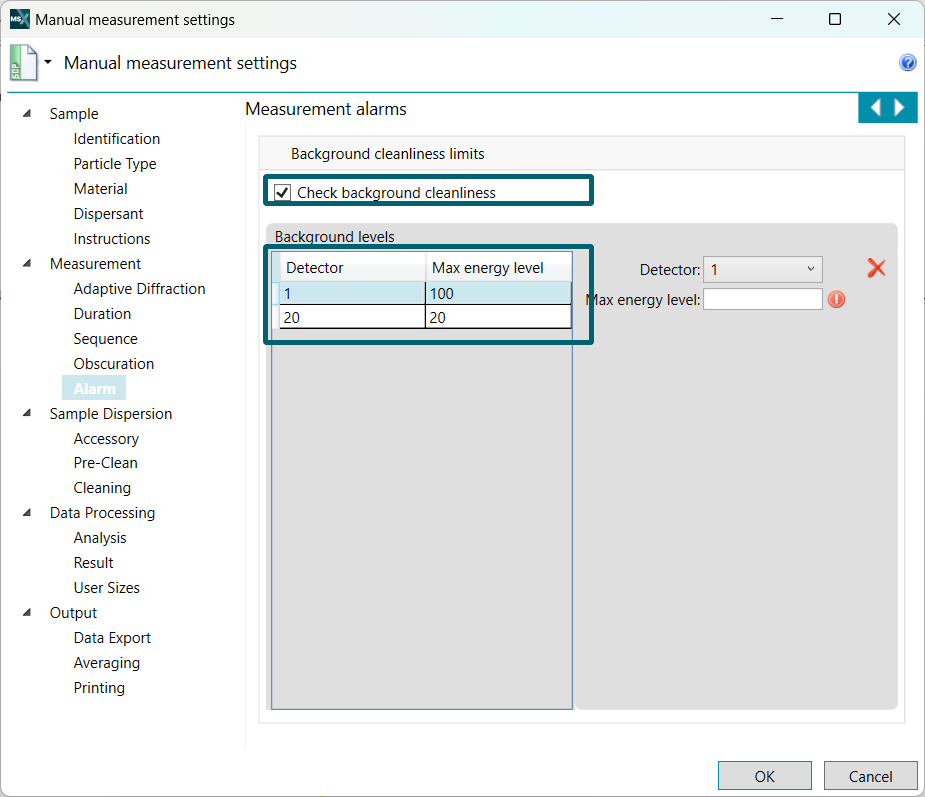Click the Max energy level input field

[762, 299]
